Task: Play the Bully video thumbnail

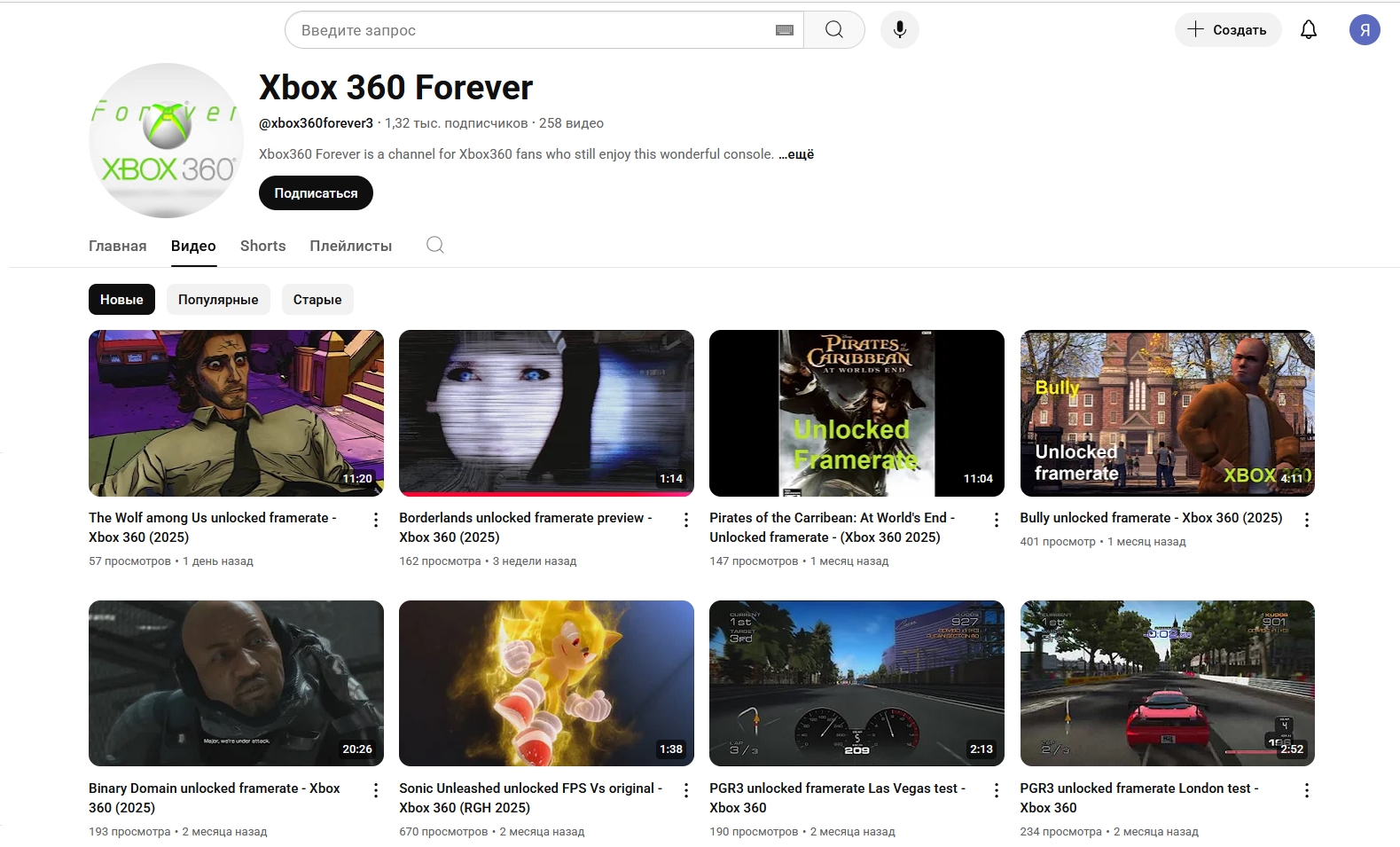Action: [1167, 413]
